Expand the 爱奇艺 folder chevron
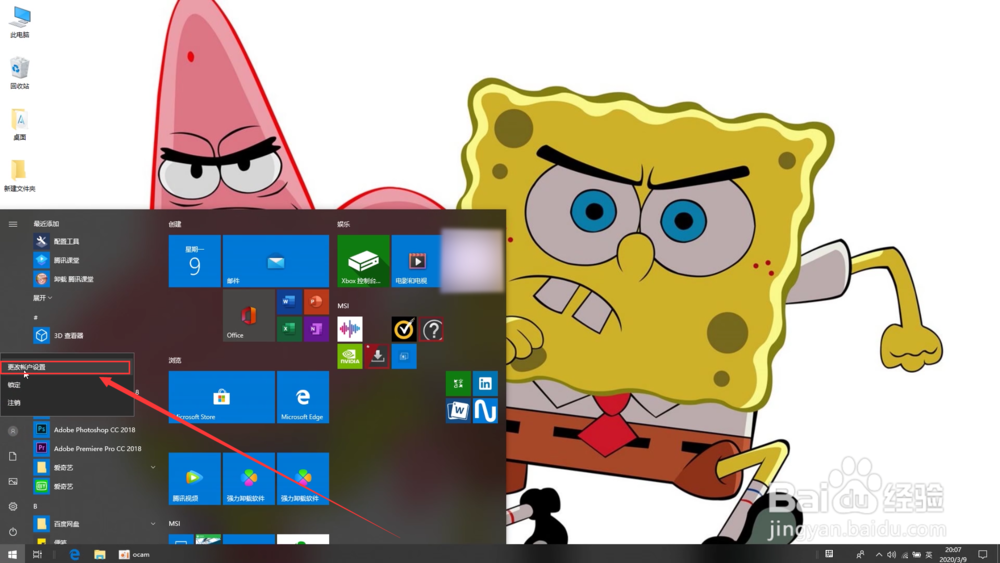The height and width of the screenshot is (563, 1000). 153,467
